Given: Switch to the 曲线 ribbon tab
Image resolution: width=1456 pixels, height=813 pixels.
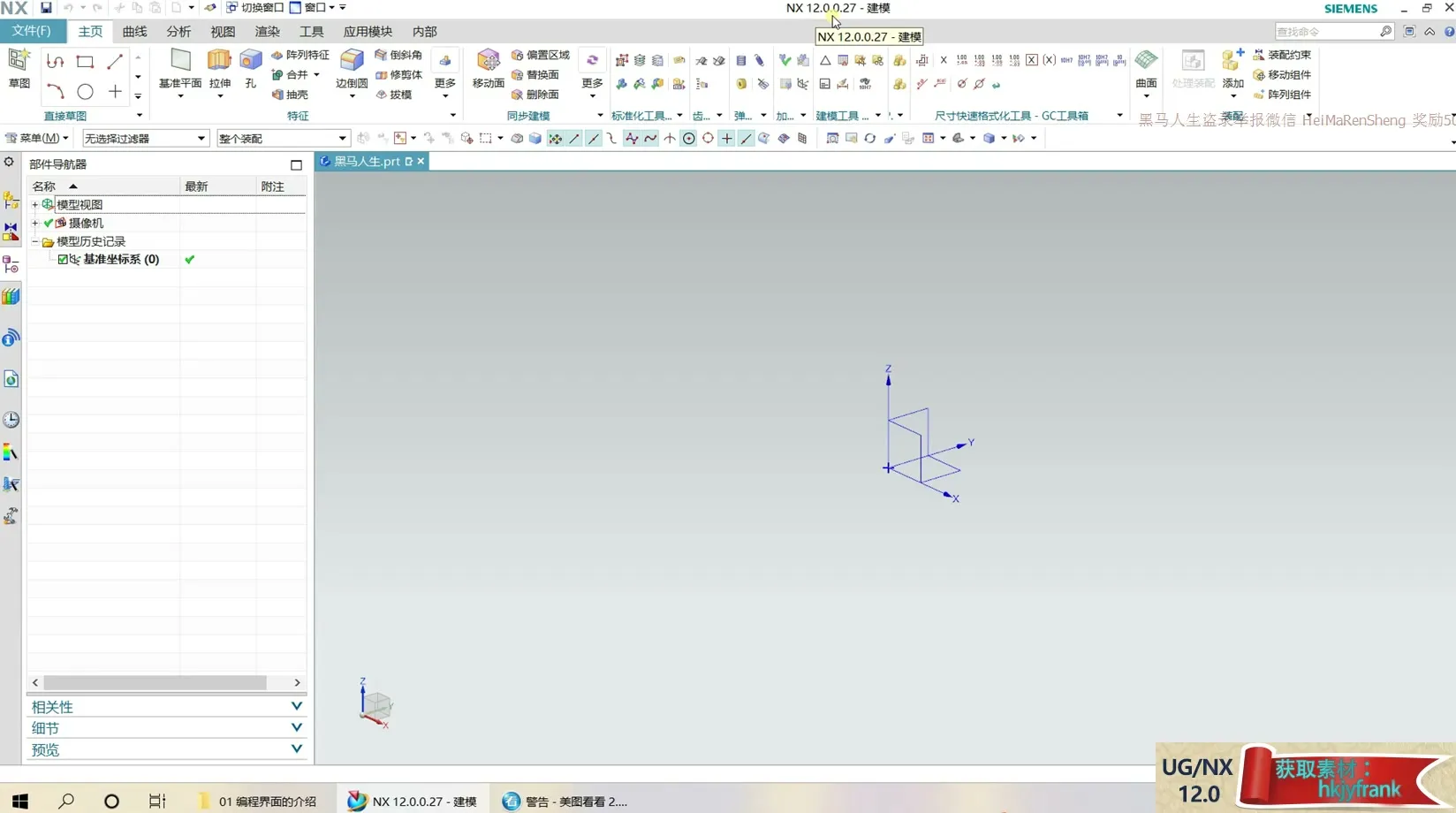Looking at the screenshot, I should [134, 32].
